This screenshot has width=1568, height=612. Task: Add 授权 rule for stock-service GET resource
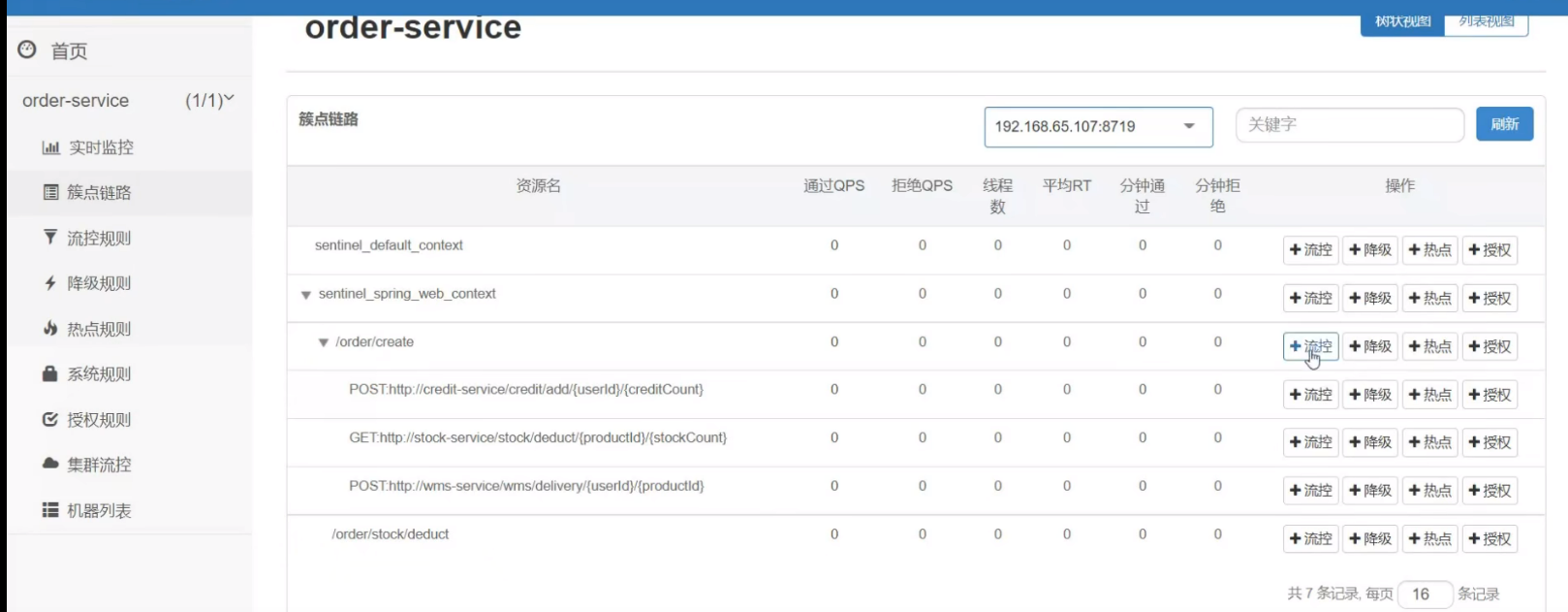[1490, 442]
